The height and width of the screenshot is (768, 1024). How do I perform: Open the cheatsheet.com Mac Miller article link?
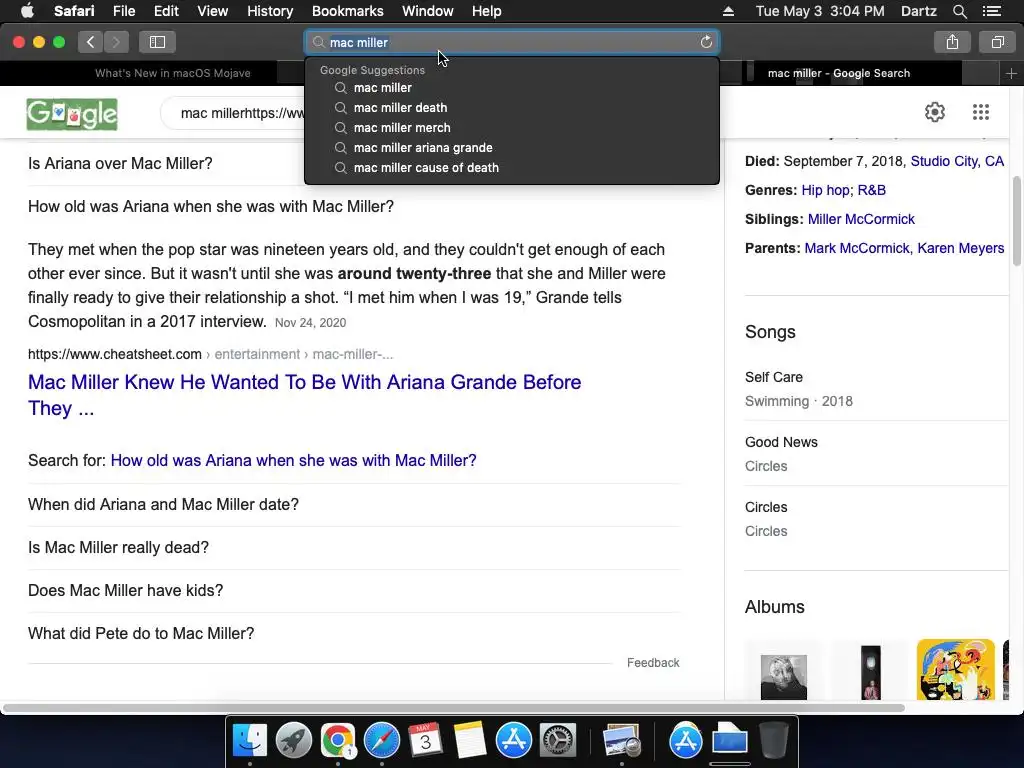tap(304, 395)
